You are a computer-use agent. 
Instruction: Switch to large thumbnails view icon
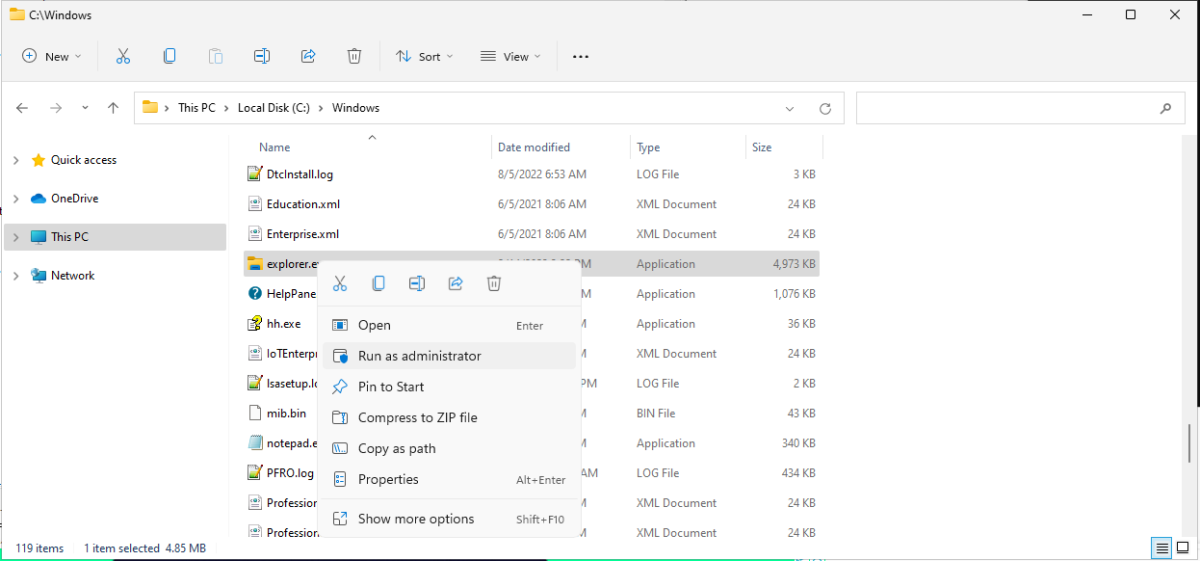click(x=1182, y=548)
